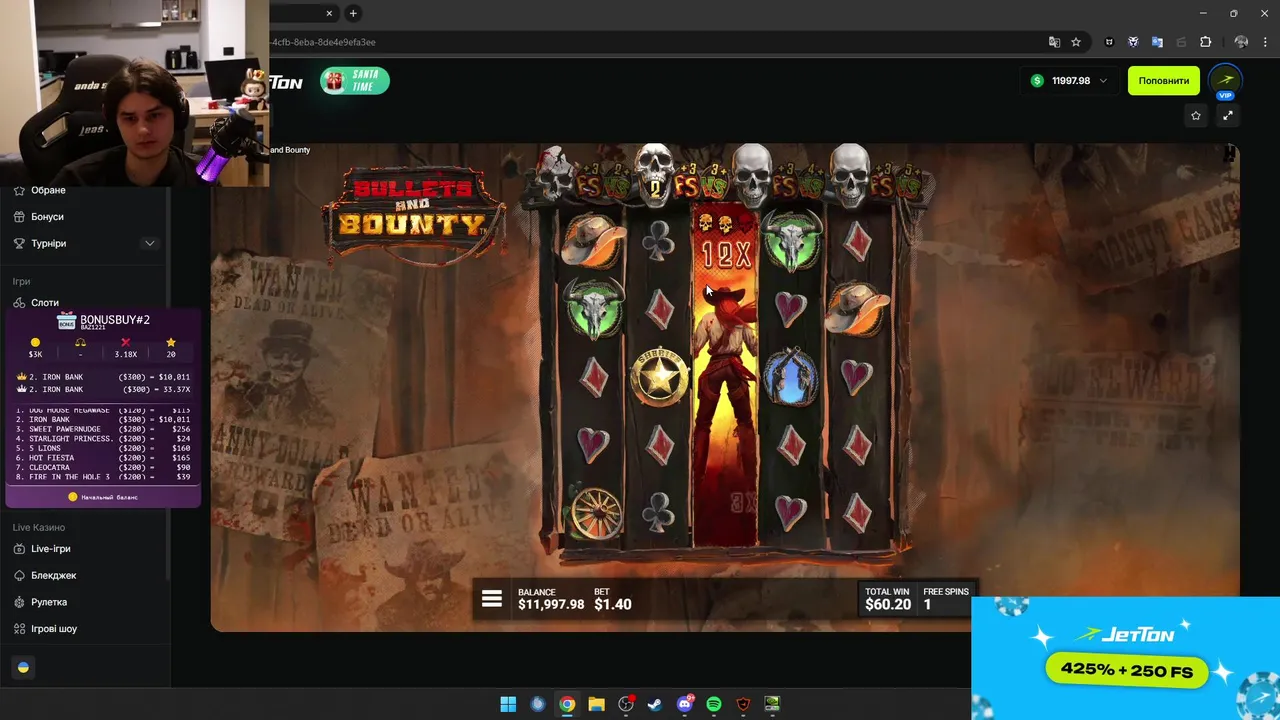Click the Поповнити deposit button
1280x720 pixels.
1164,81
